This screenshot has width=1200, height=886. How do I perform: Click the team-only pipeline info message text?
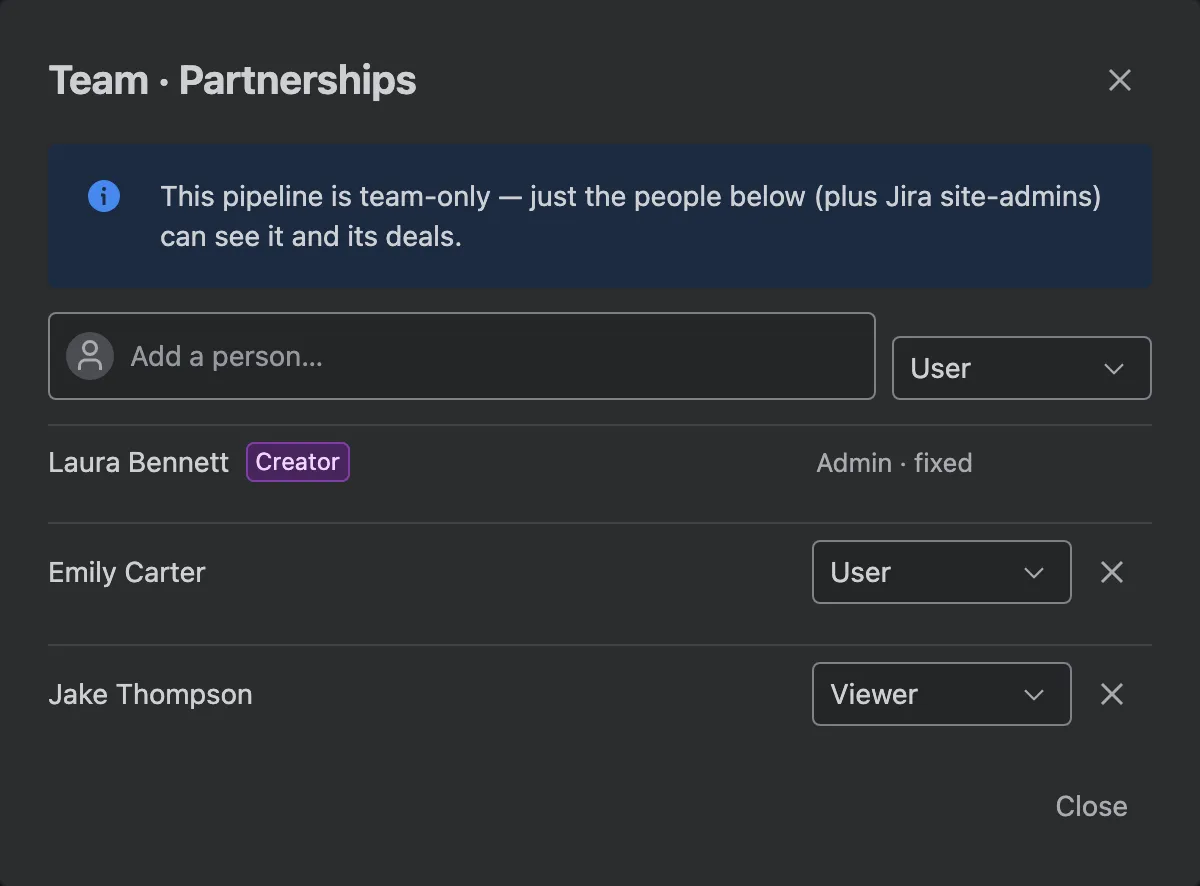(x=630, y=217)
